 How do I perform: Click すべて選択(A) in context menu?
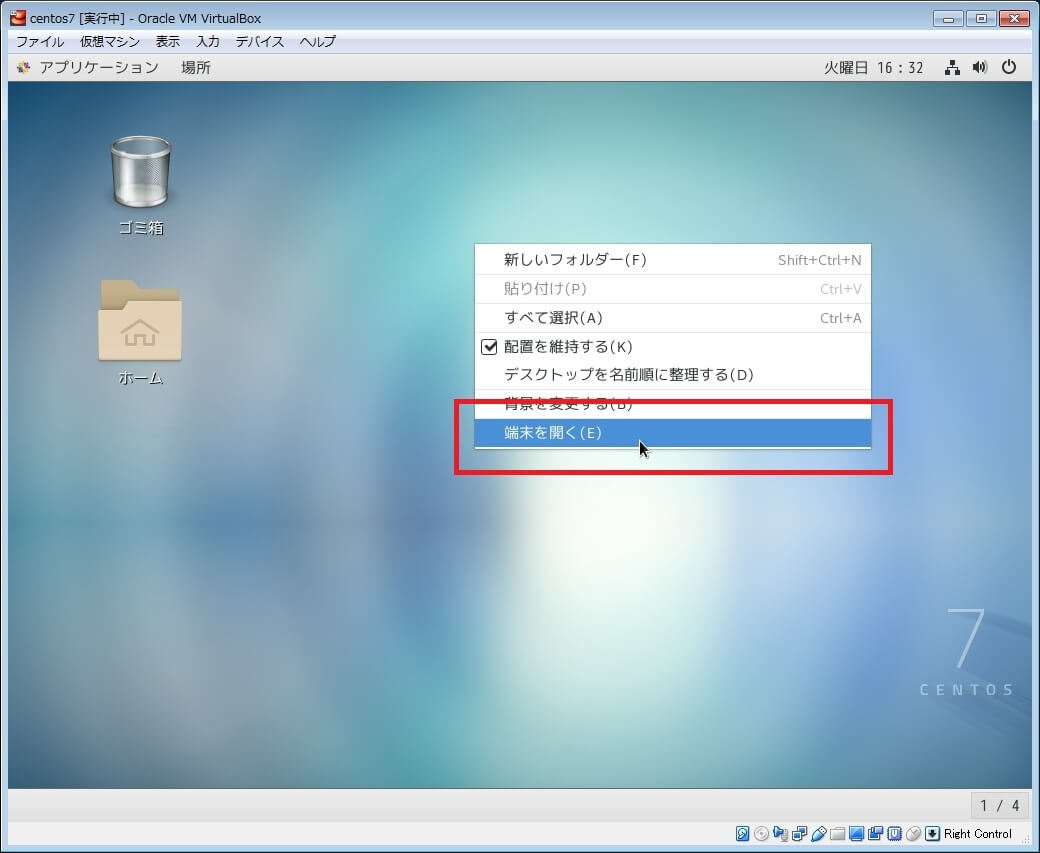tap(553, 318)
